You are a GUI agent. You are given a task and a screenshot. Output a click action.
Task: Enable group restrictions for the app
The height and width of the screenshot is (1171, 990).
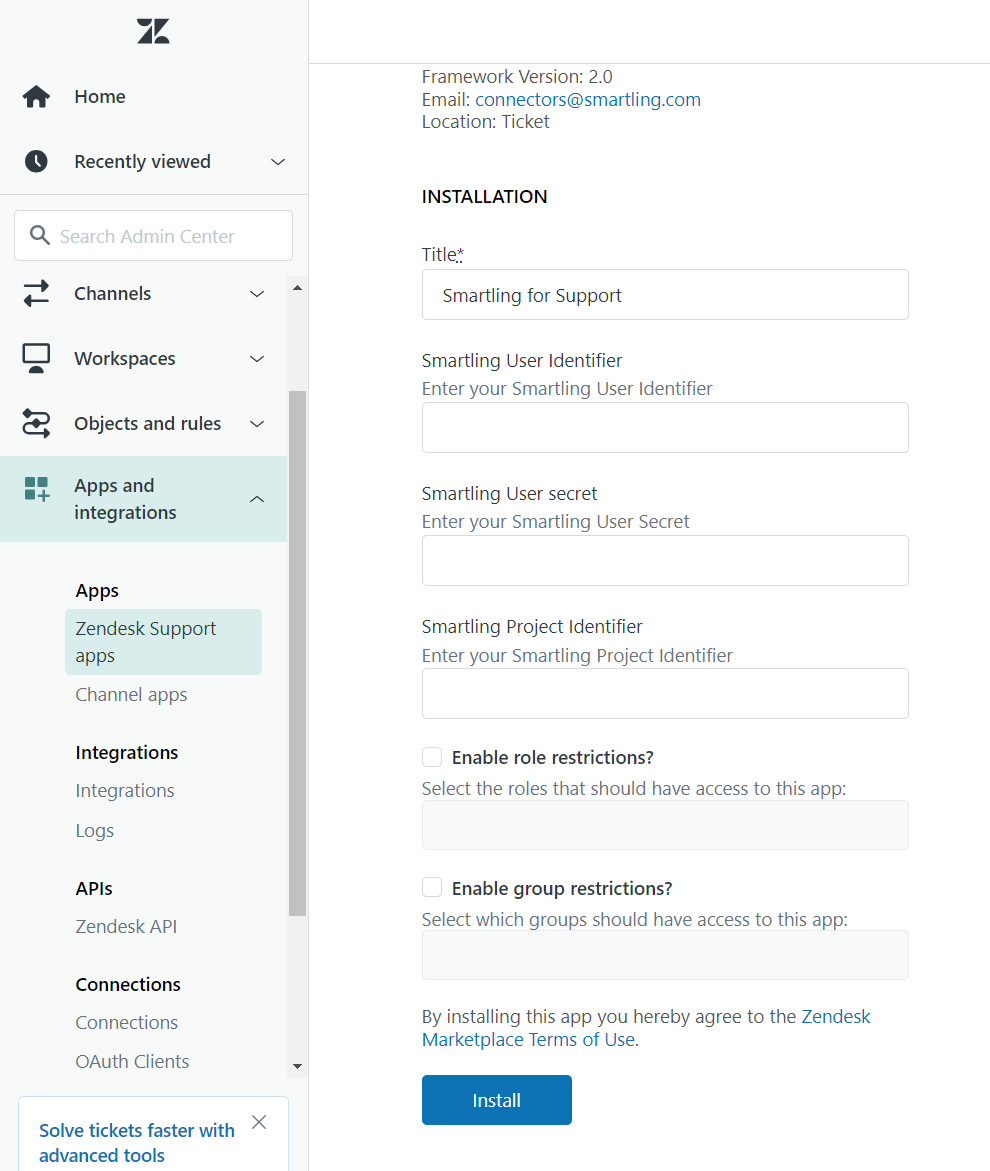tap(431, 887)
